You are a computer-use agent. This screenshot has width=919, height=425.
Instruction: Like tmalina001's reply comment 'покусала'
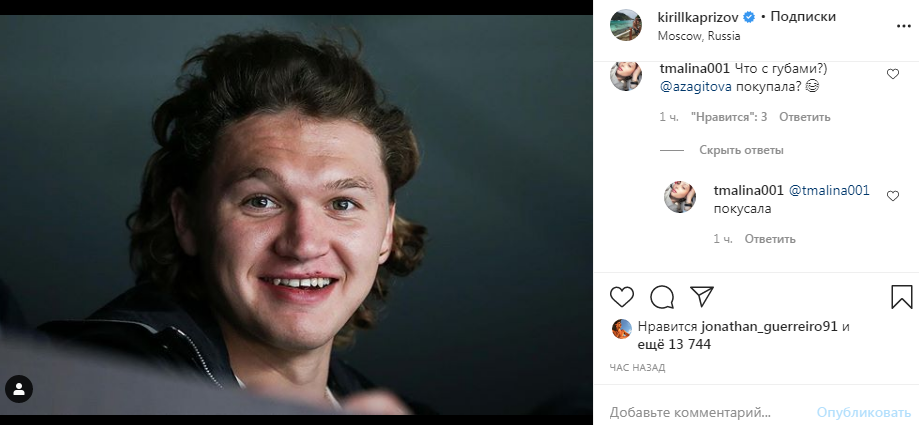pyautogui.click(x=893, y=197)
